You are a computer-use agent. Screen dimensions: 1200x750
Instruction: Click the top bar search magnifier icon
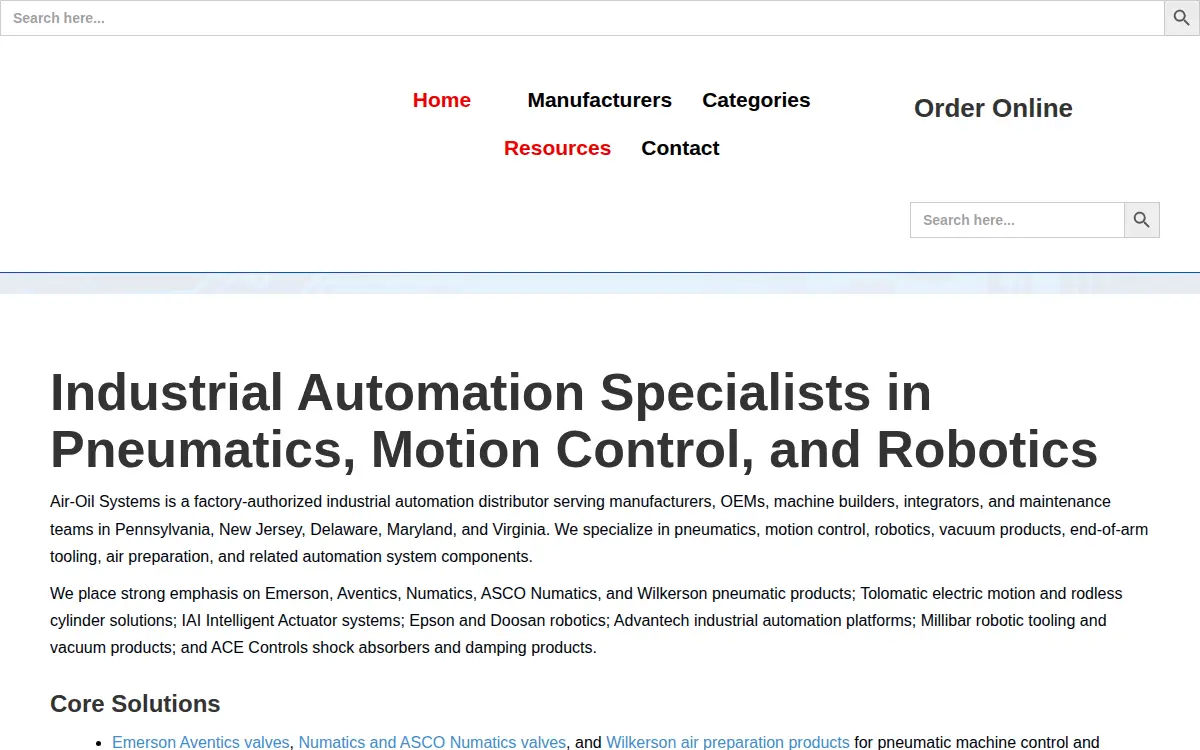(x=1182, y=18)
